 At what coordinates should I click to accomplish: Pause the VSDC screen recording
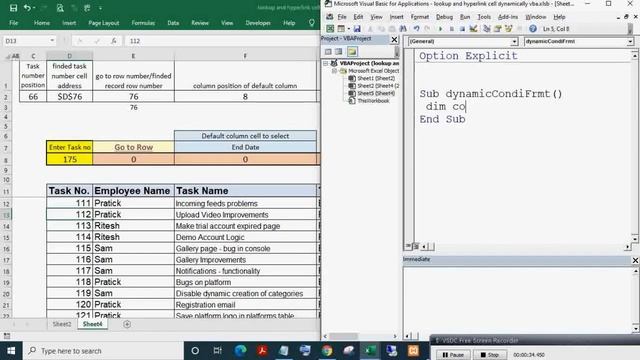point(453,355)
